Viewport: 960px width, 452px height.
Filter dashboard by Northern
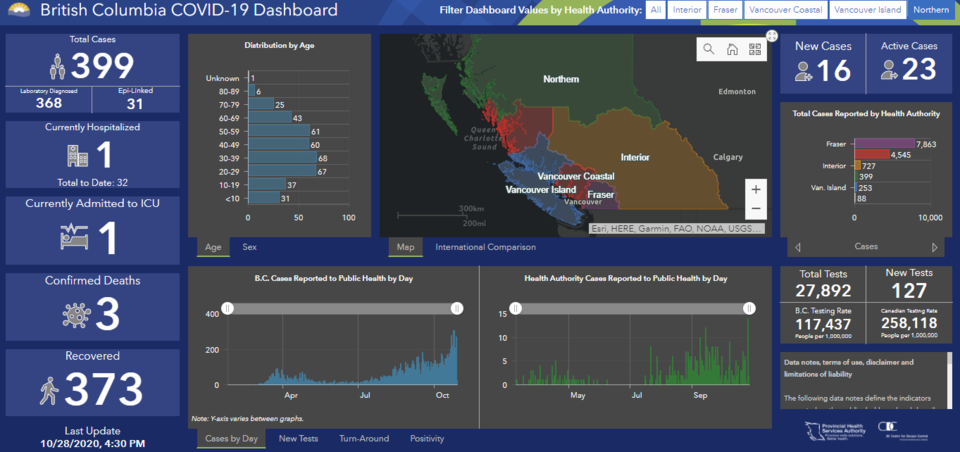click(932, 10)
